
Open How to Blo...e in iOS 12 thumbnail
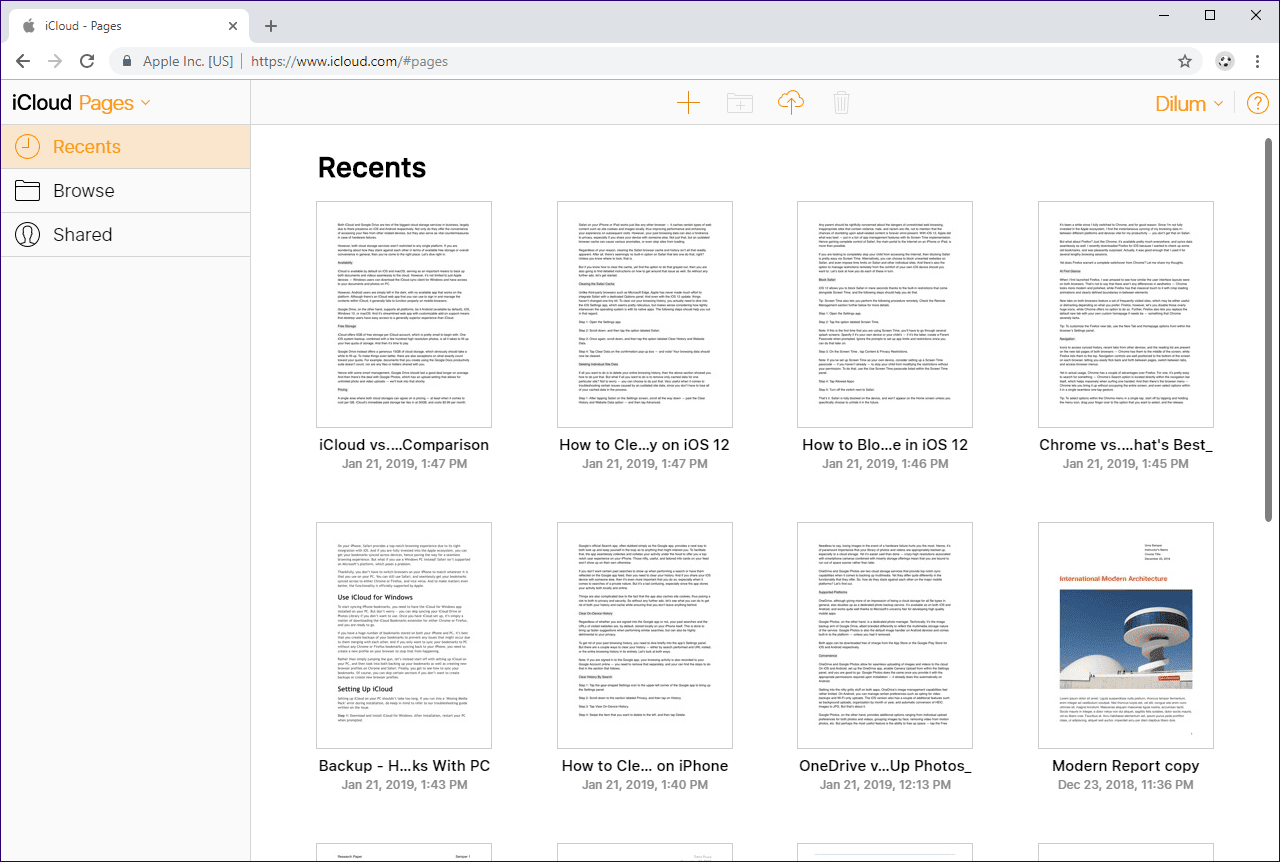pyautogui.click(x=885, y=313)
